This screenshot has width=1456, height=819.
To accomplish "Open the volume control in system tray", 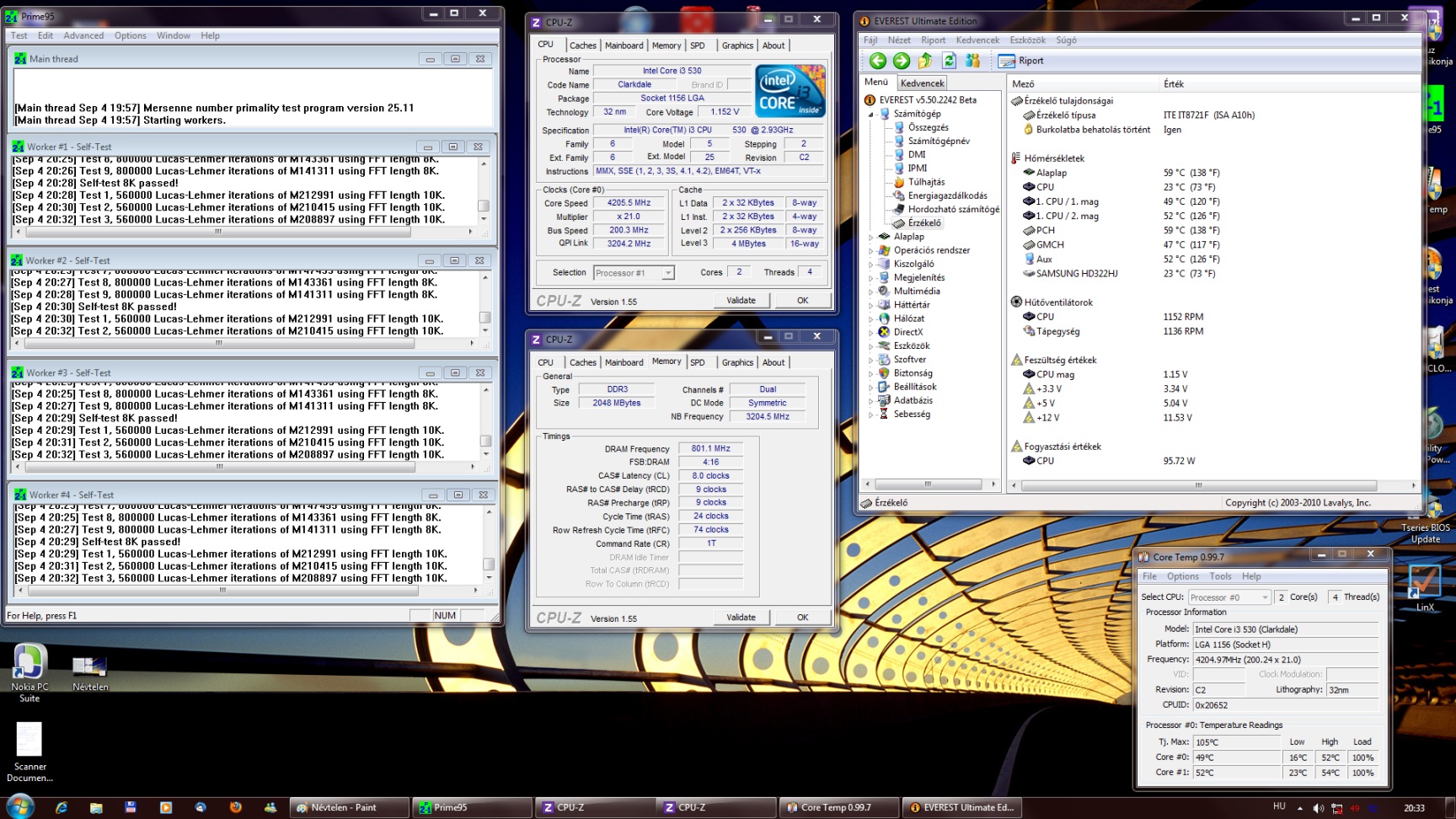I will pos(1318,808).
